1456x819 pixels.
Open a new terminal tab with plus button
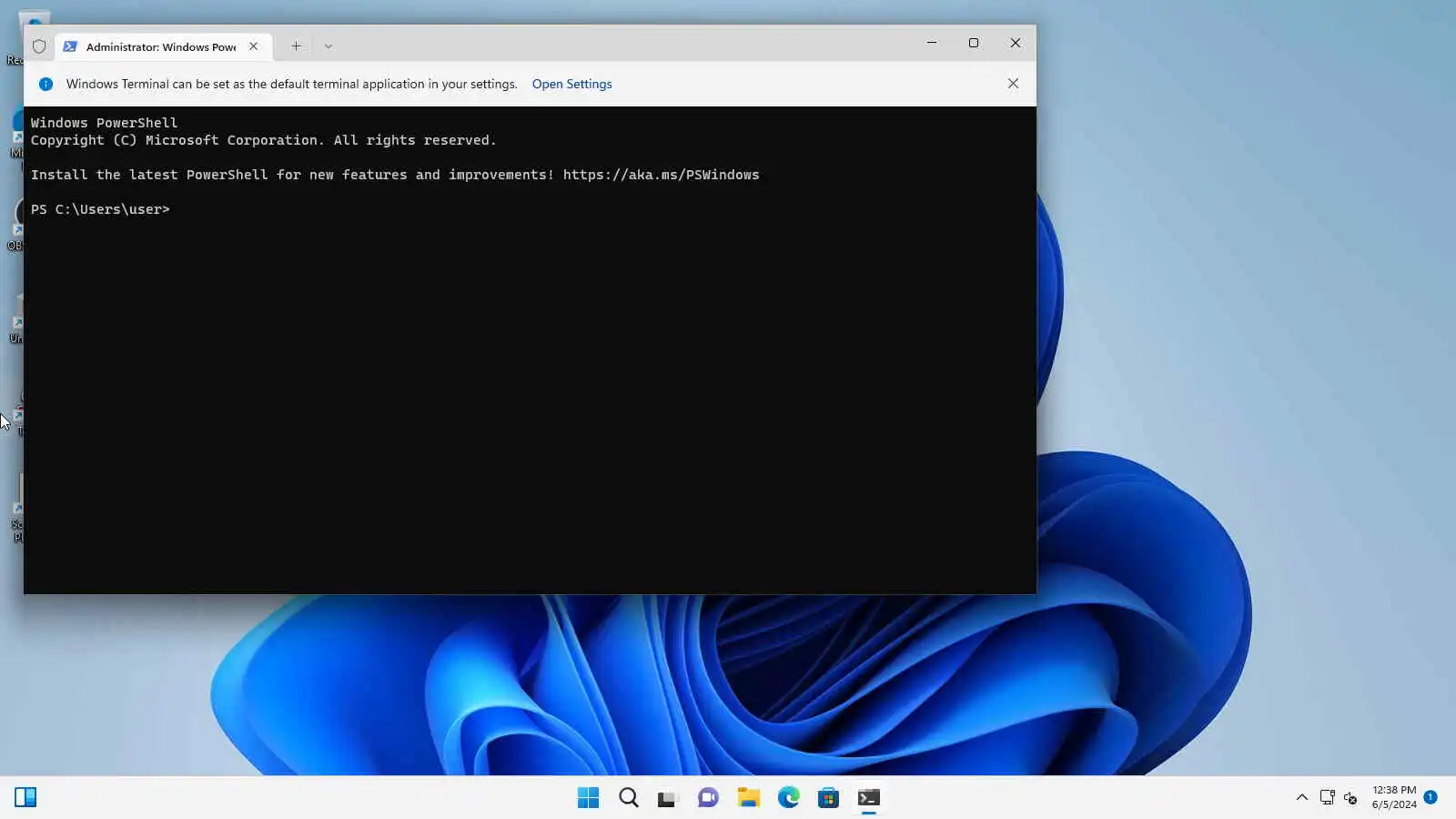296,46
